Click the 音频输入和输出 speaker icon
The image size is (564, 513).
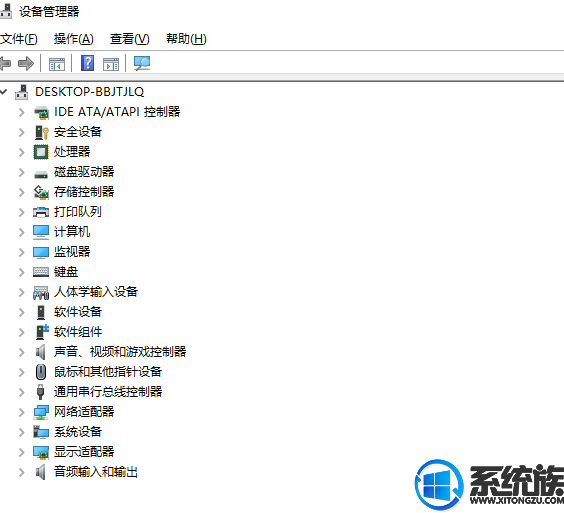[x=41, y=472]
